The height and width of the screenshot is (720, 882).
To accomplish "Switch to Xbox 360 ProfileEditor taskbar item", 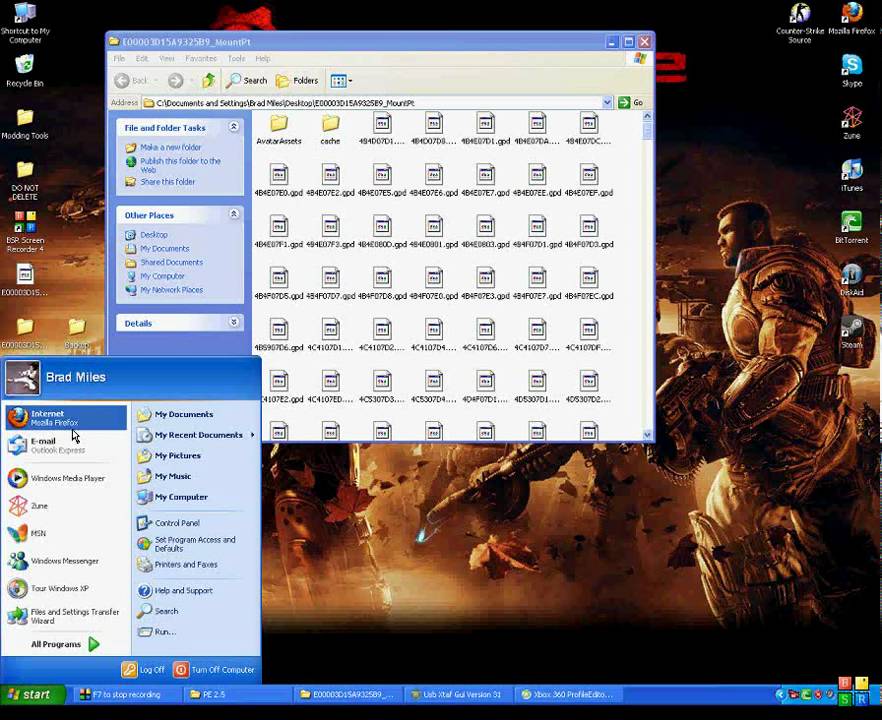I will point(569,695).
